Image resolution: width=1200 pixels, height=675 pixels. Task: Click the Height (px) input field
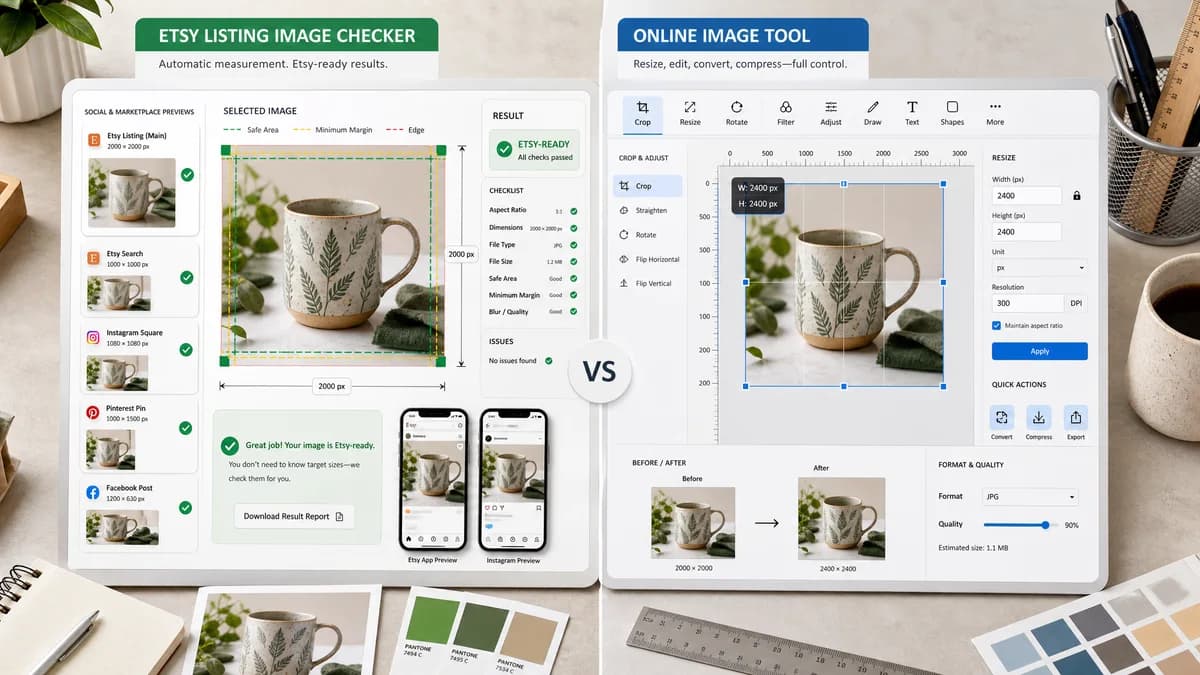pyautogui.click(x=1026, y=231)
